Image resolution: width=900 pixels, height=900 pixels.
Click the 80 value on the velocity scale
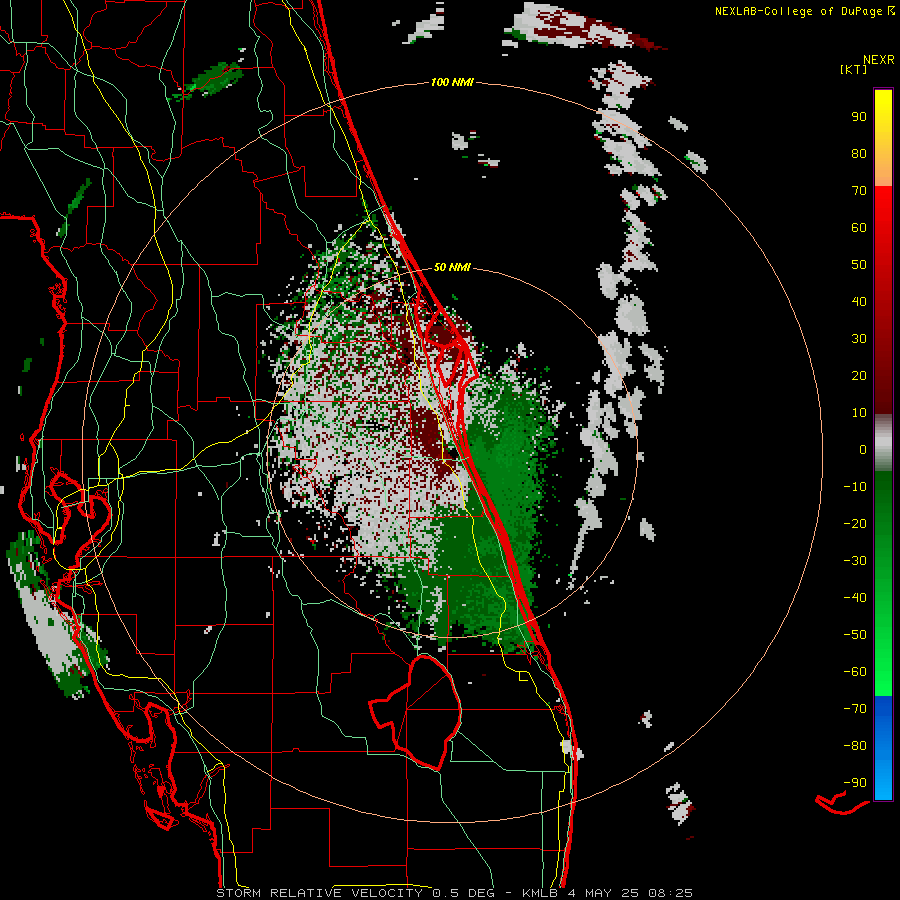click(x=859, y=154)
